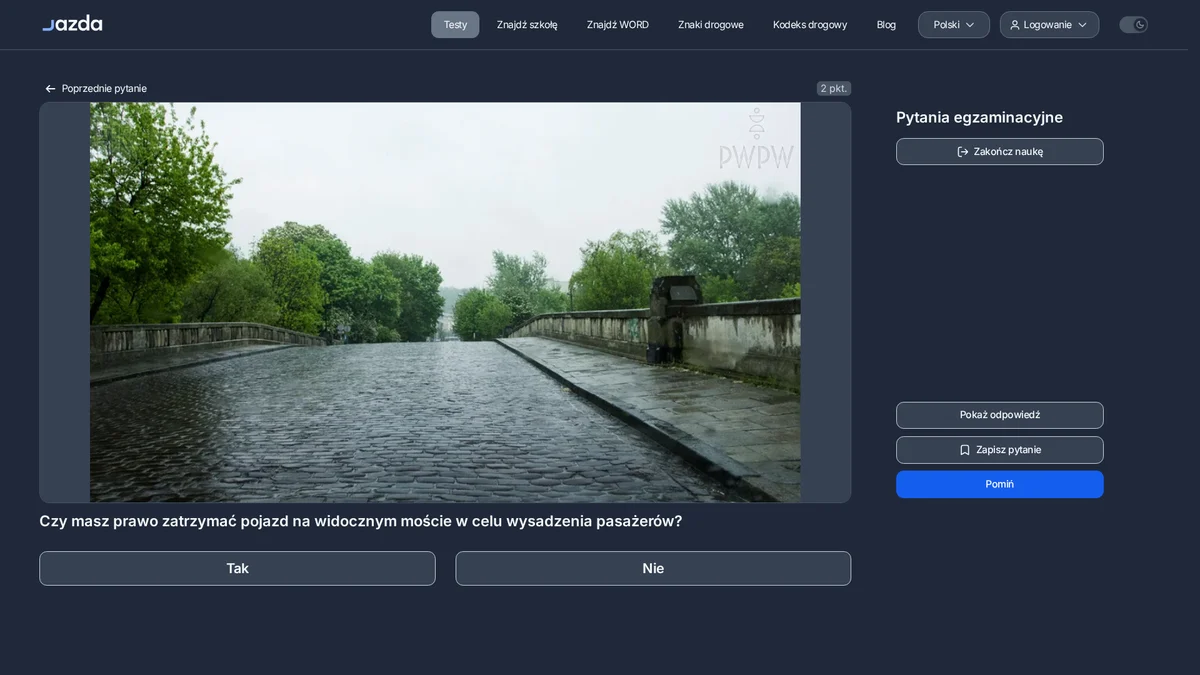1200x675 pixels.
Task: Toggle the dark mode switch
Action: tap(1133, 25)
